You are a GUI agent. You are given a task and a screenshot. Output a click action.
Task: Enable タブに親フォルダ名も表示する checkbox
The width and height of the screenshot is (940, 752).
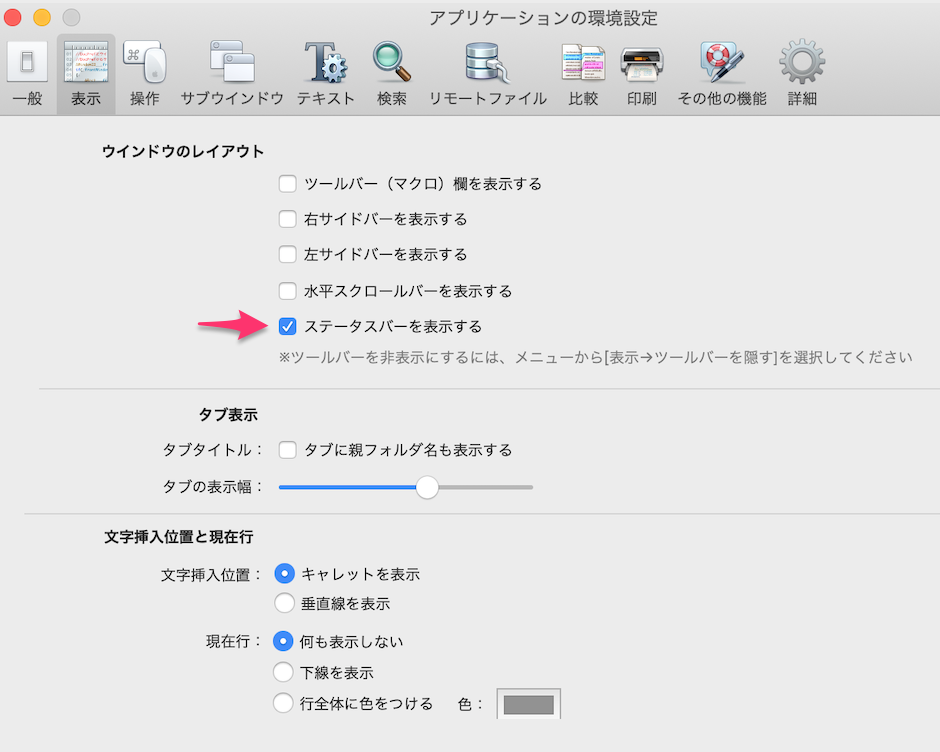pyautogui.click(x=287, y=450)
